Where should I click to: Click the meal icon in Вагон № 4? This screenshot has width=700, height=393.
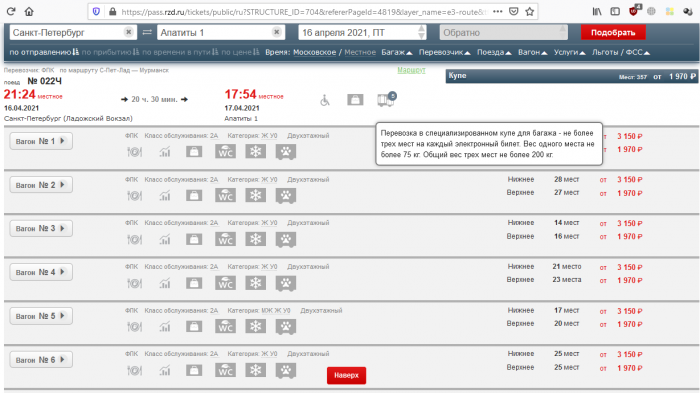pos(134,283)
